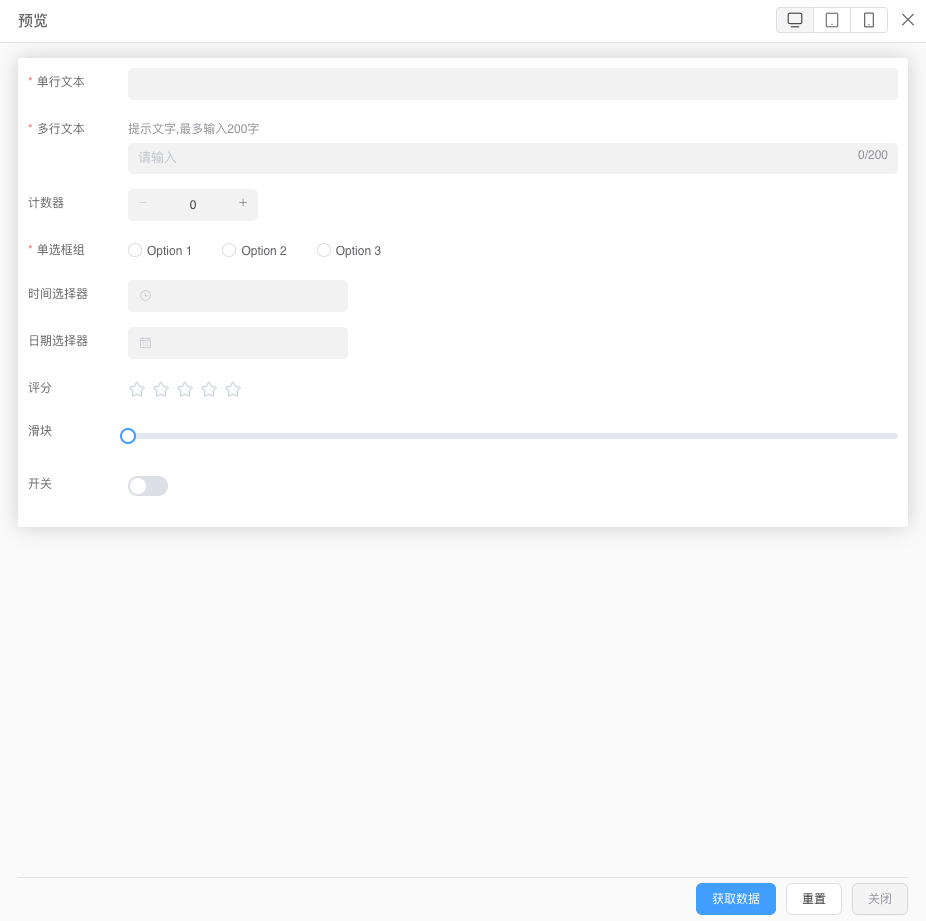Switch to tablet preview mode icon
The image size is (926, 921).
tap(832, 20)
